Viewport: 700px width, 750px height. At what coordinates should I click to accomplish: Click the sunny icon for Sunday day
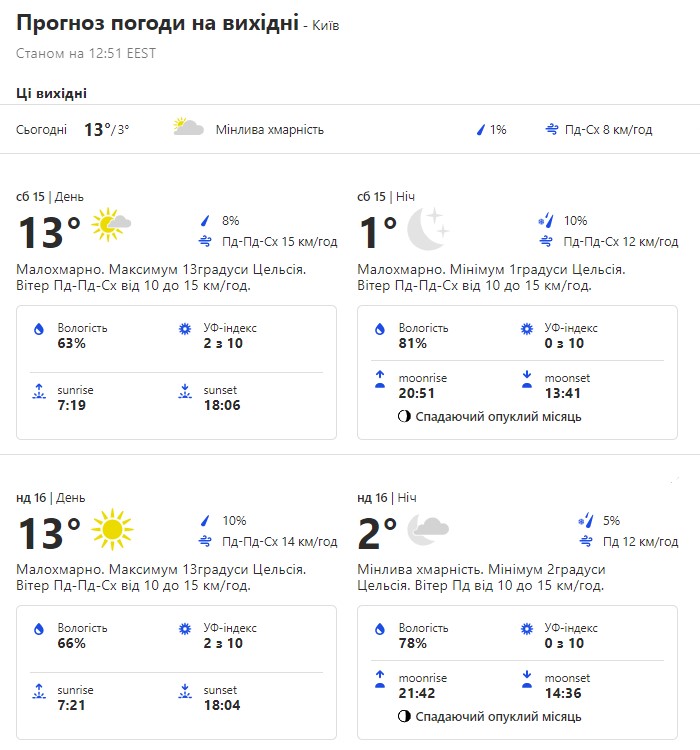click(111, 529)
